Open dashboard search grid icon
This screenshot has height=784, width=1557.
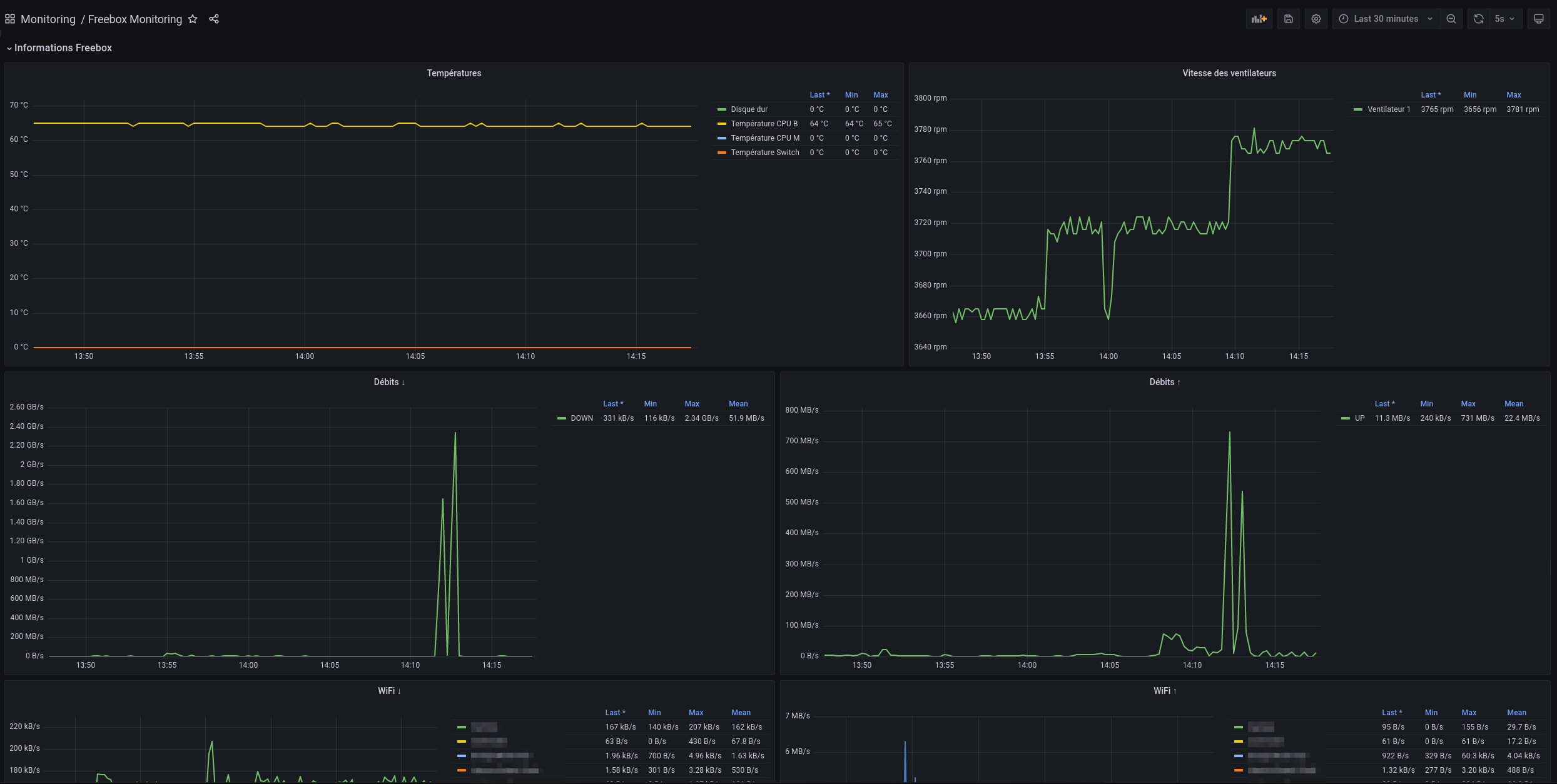point(10,19)
